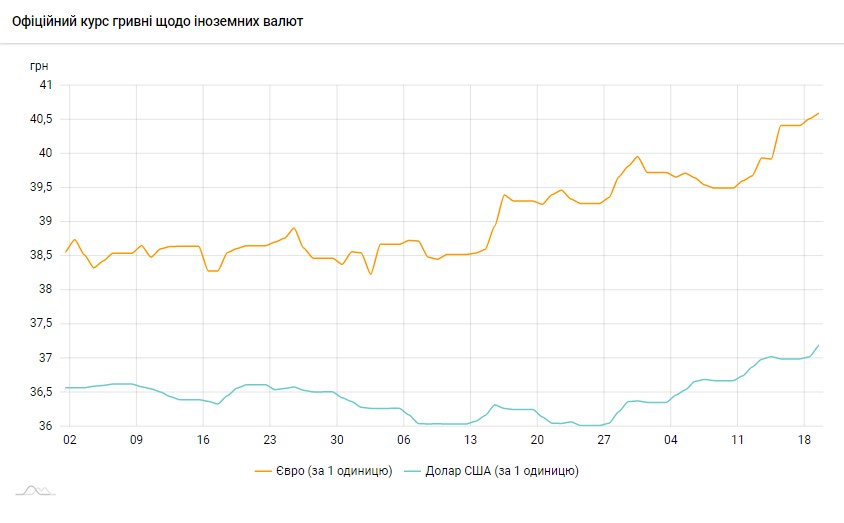
Task: Select the 09 date tick label
Action: coord(136,439)
